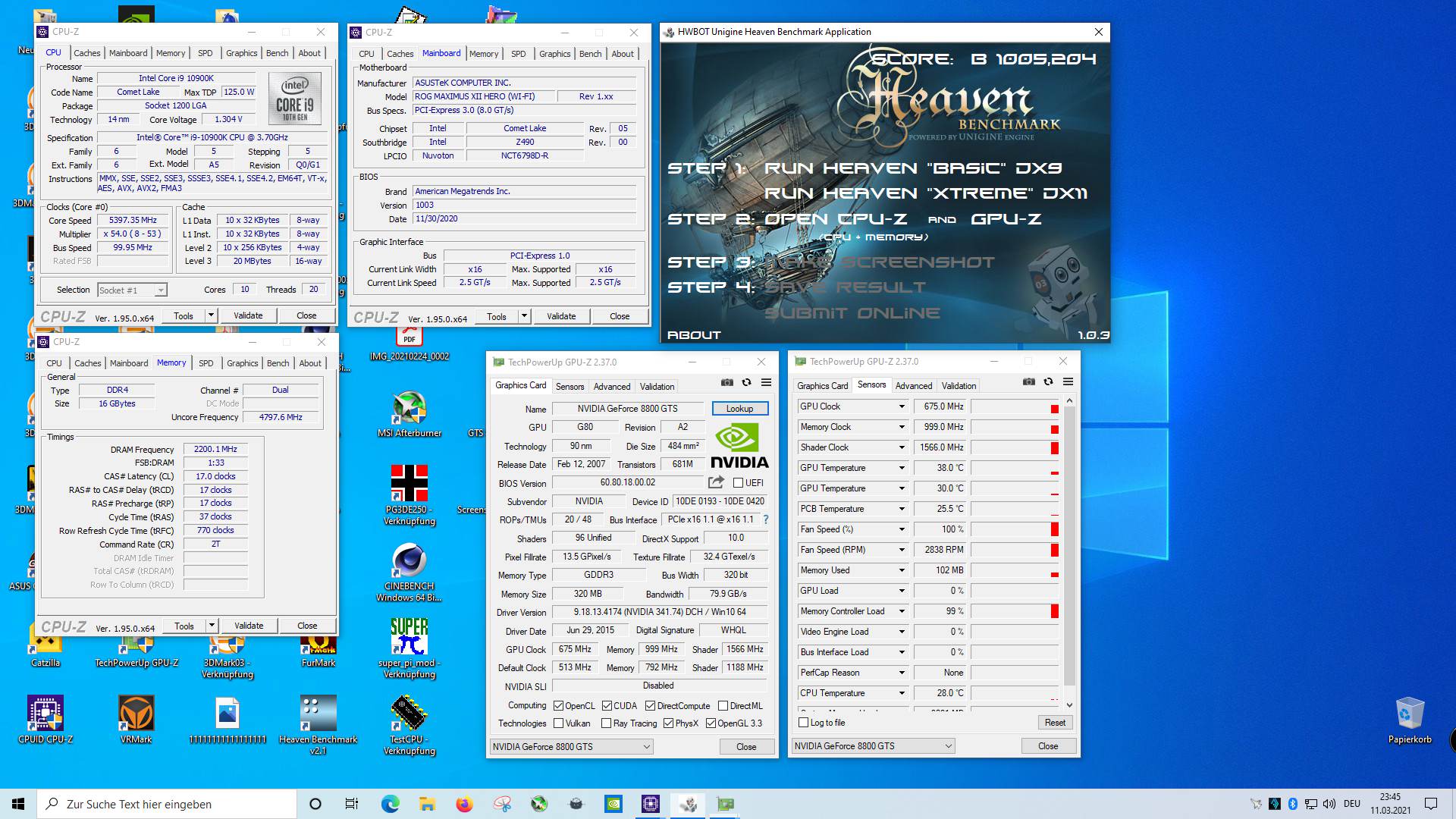Open SPD tab in Mainboard CPU-Z window
Viewport: 1456px width, 819px height.
[519, 54]
